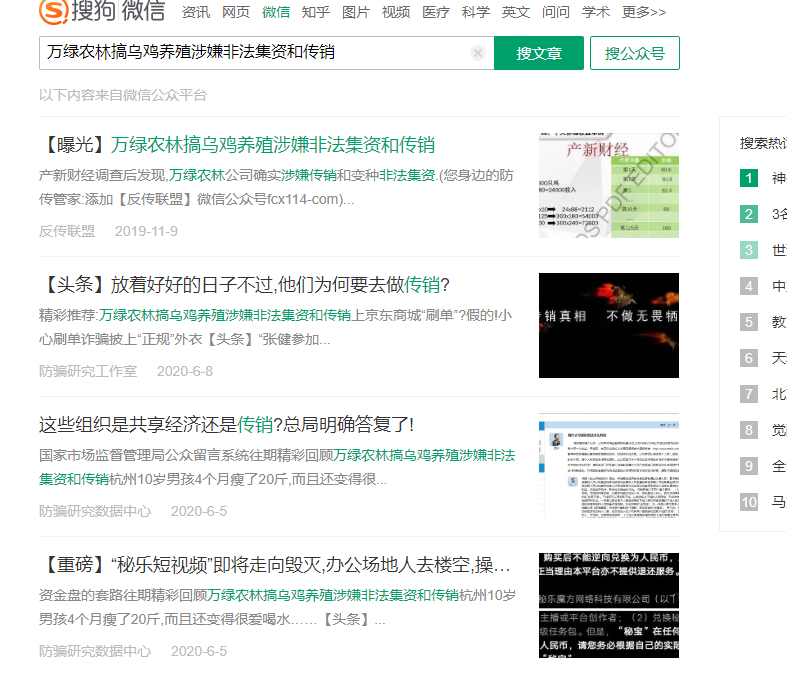Click 防骗研究数据中心 under the 秘乐短视频 article
Screen dimensions: 787x676
95,651
